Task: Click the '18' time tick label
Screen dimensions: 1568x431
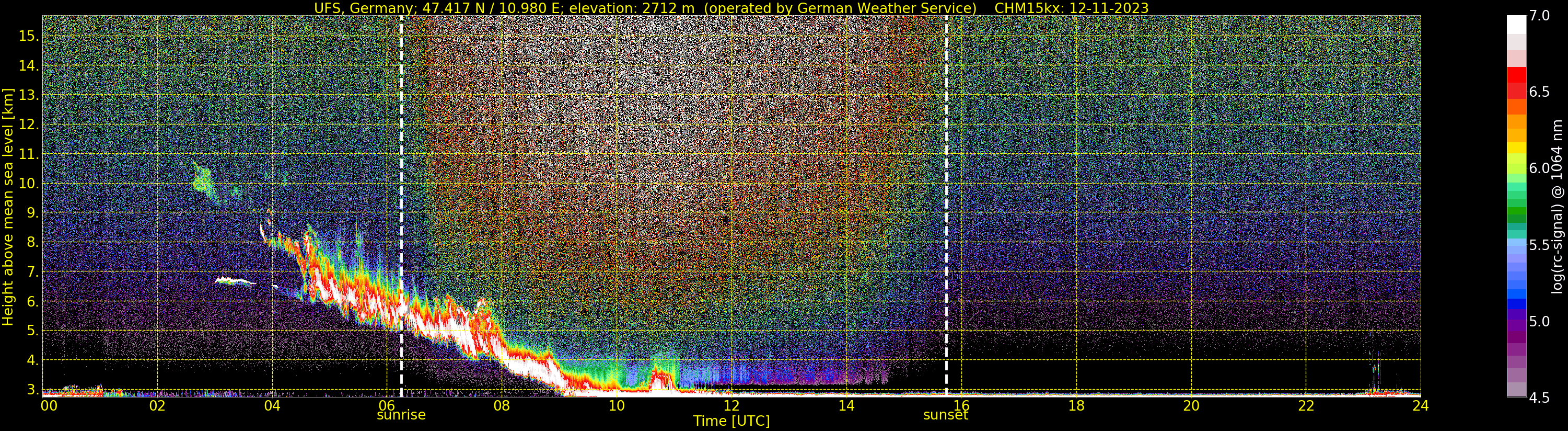Action: click(1076, 405)
